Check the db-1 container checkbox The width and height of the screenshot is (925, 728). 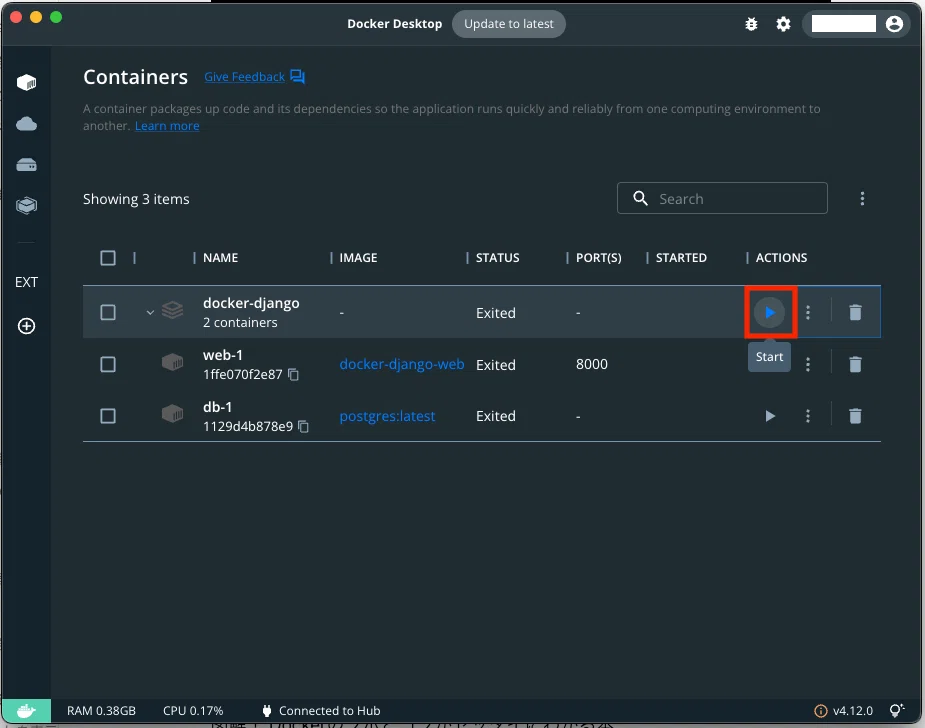[x=108, y=415]
